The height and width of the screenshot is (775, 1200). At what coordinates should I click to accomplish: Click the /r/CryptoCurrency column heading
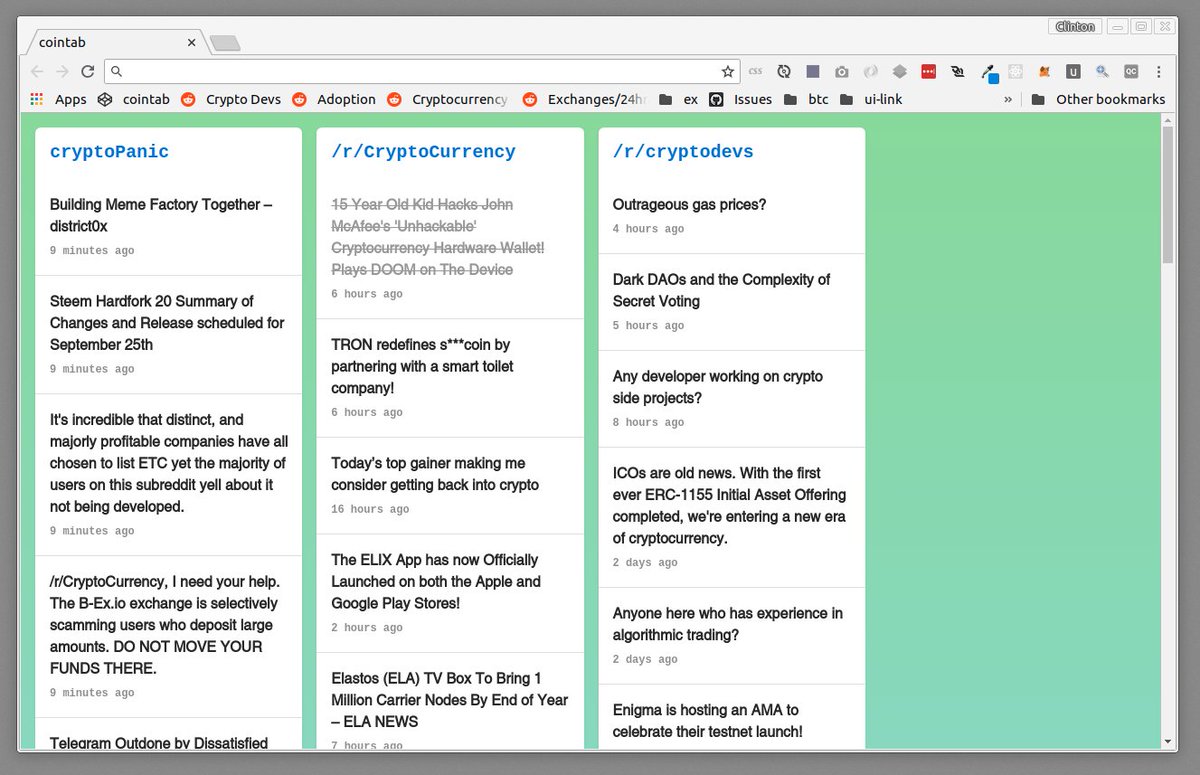click(x=423, y=152)
